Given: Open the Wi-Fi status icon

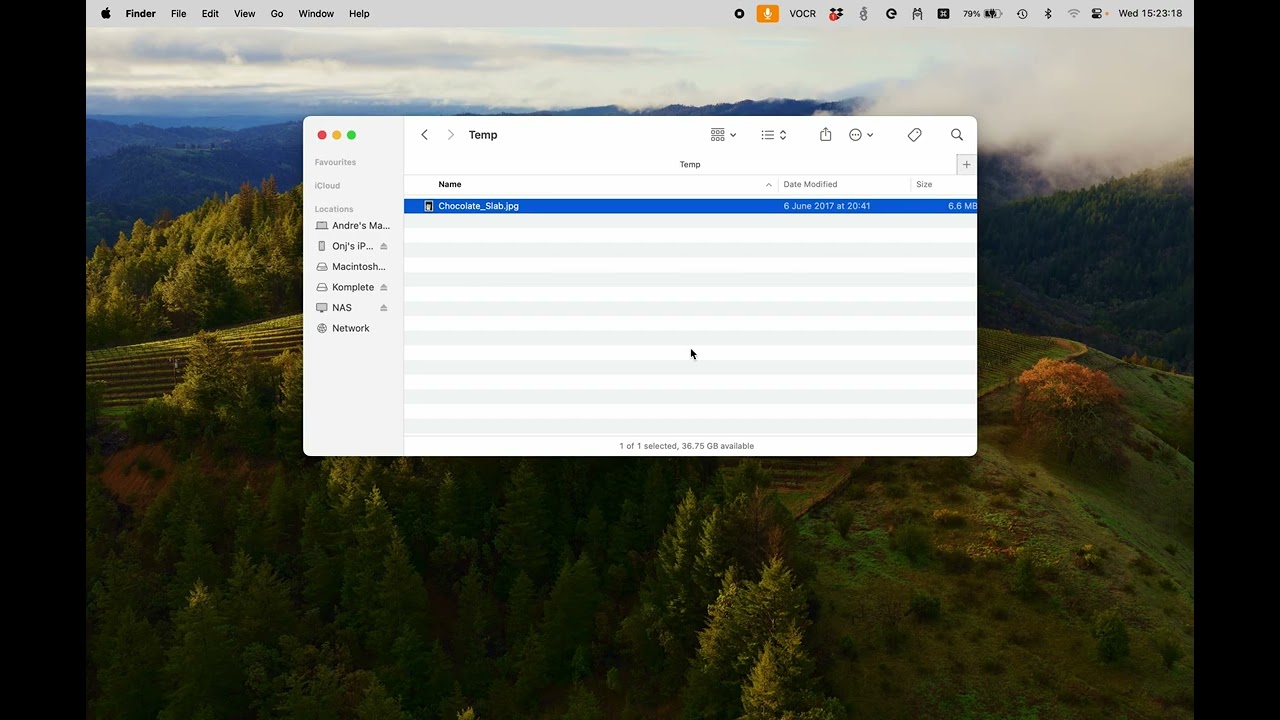Looking at the screenshot, I should click(x=1073, y=13).
